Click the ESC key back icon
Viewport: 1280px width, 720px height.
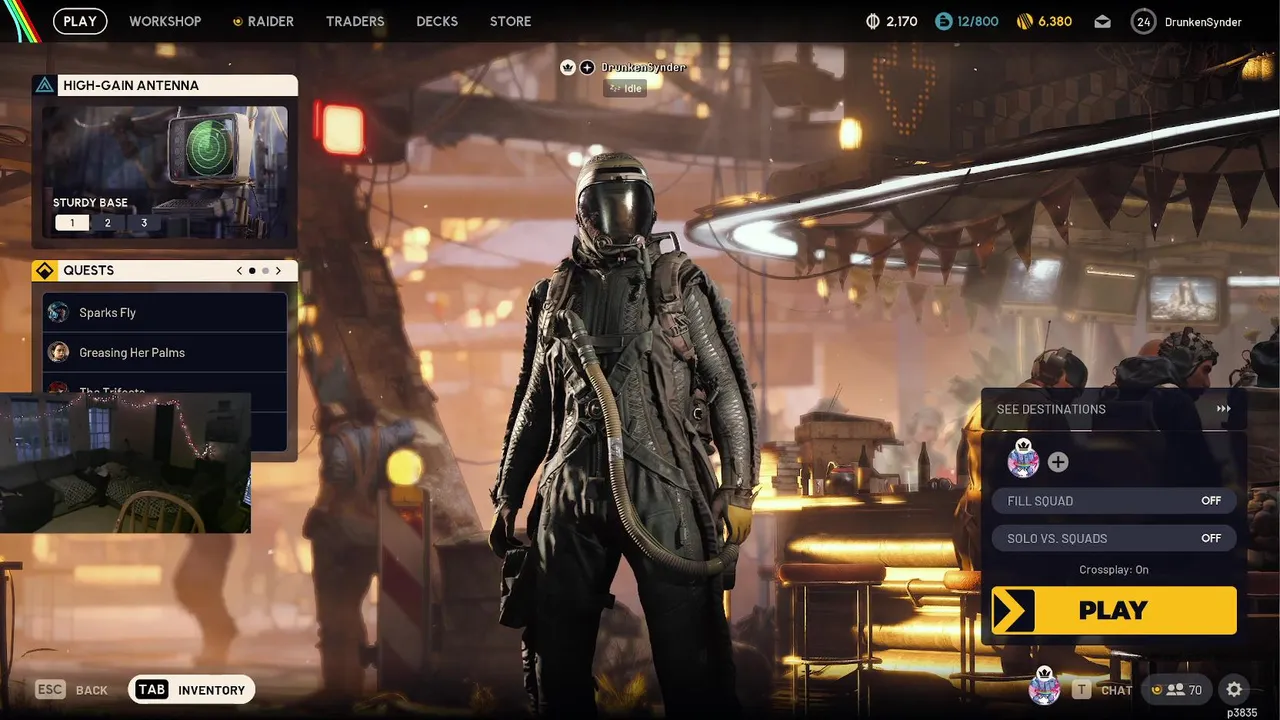tap(50, 689)
